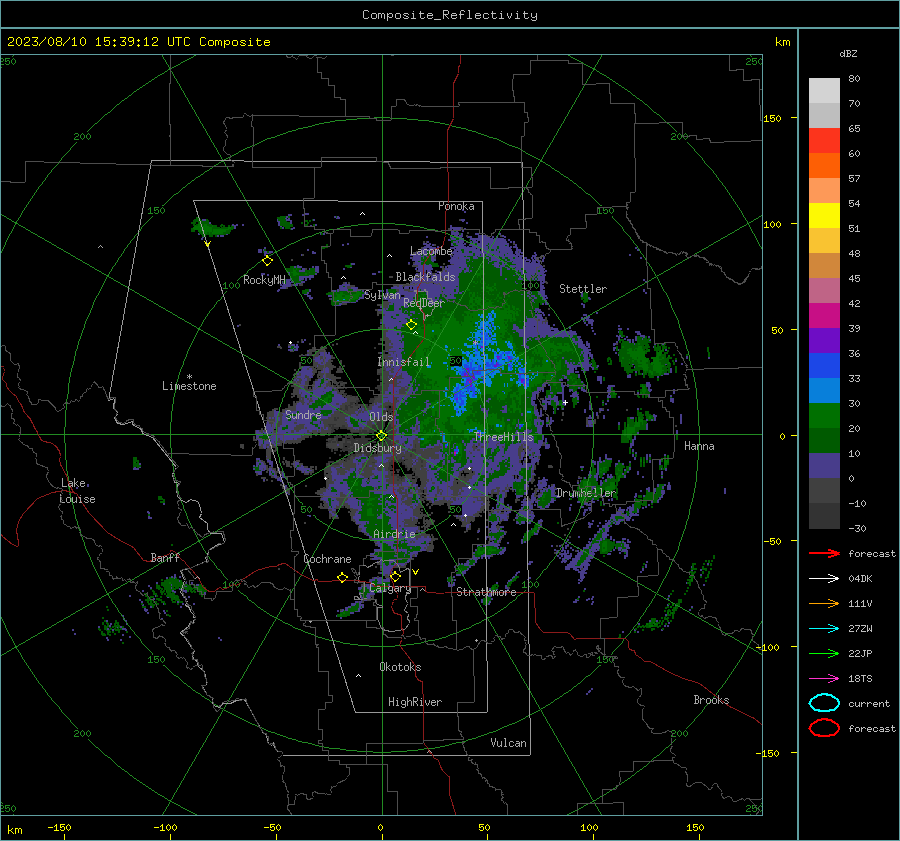This screenshot has width=900, height=841.
Task: Click the ThreeHills map label
Action: 503,437
